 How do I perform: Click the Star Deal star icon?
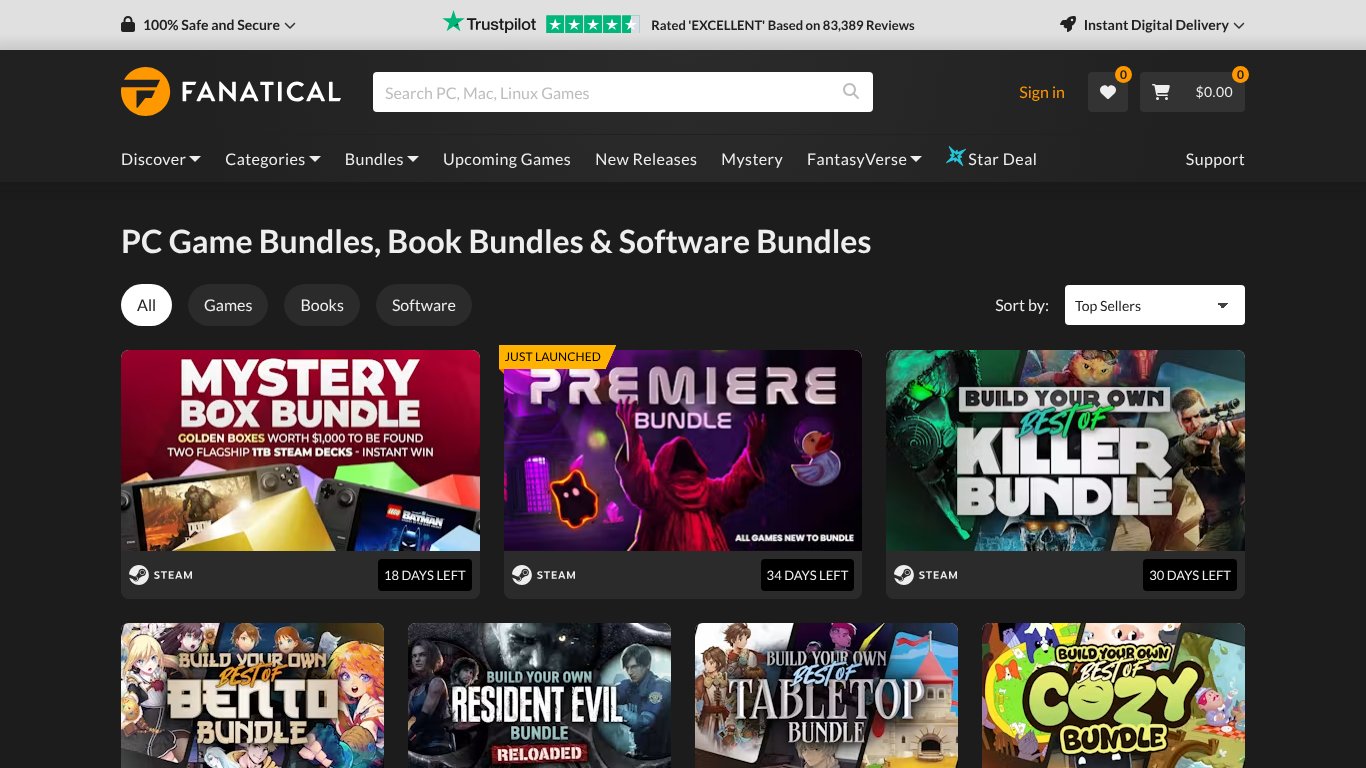(x=956, y=157)
